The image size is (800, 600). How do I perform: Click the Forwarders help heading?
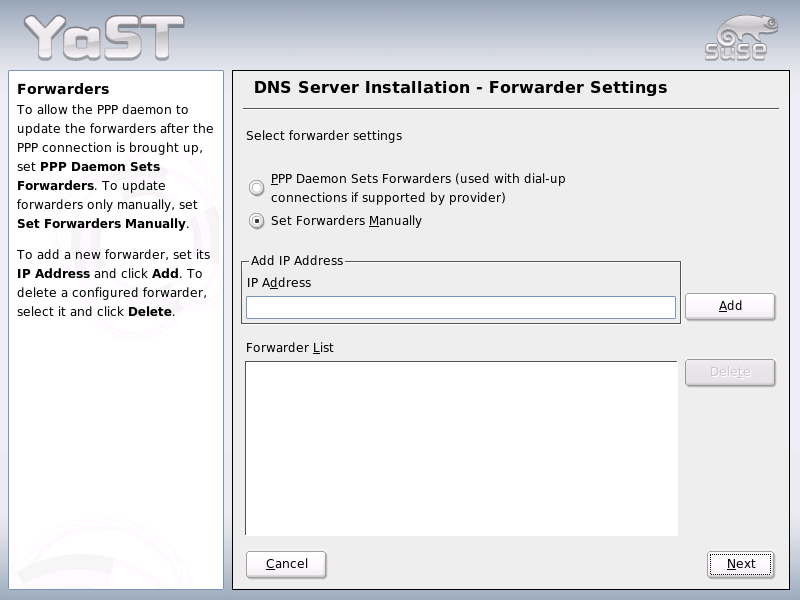pyautogui.click(x=63, y=89)
